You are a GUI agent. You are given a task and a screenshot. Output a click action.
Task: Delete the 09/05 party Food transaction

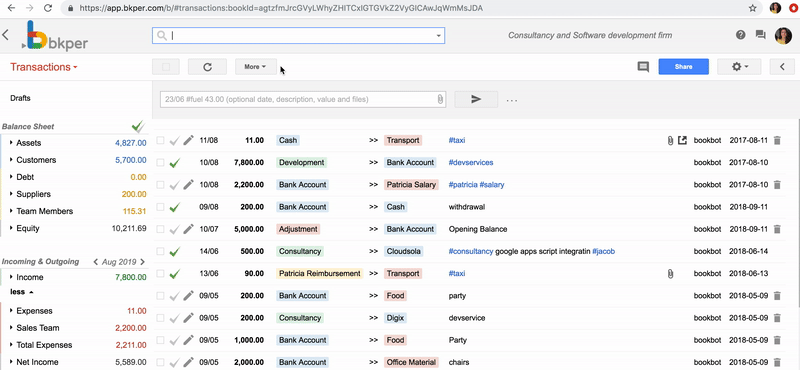pyautogui.click(x=777, y=295)
